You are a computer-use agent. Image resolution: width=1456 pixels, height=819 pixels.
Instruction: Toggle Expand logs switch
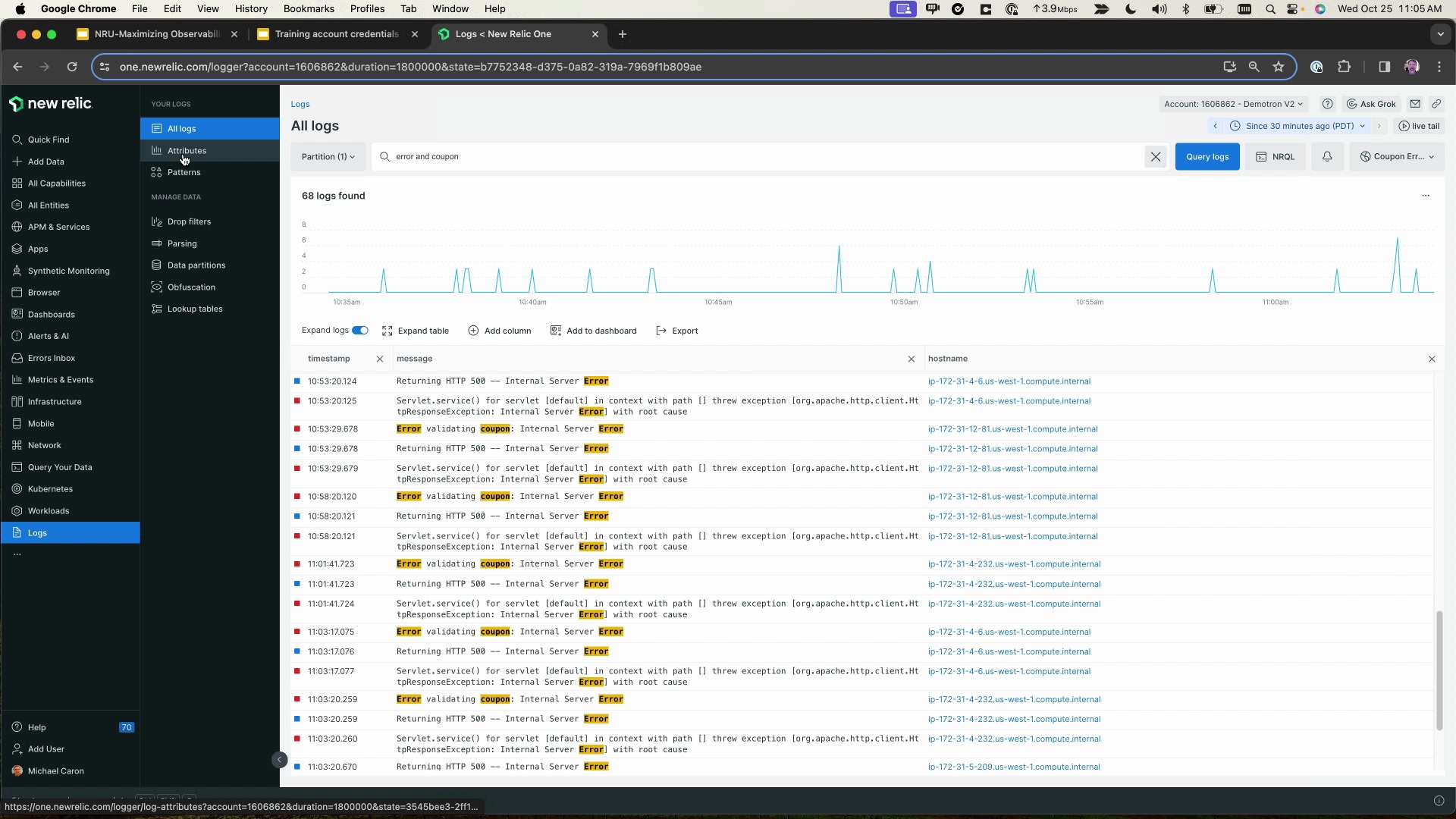click(360, 331)
